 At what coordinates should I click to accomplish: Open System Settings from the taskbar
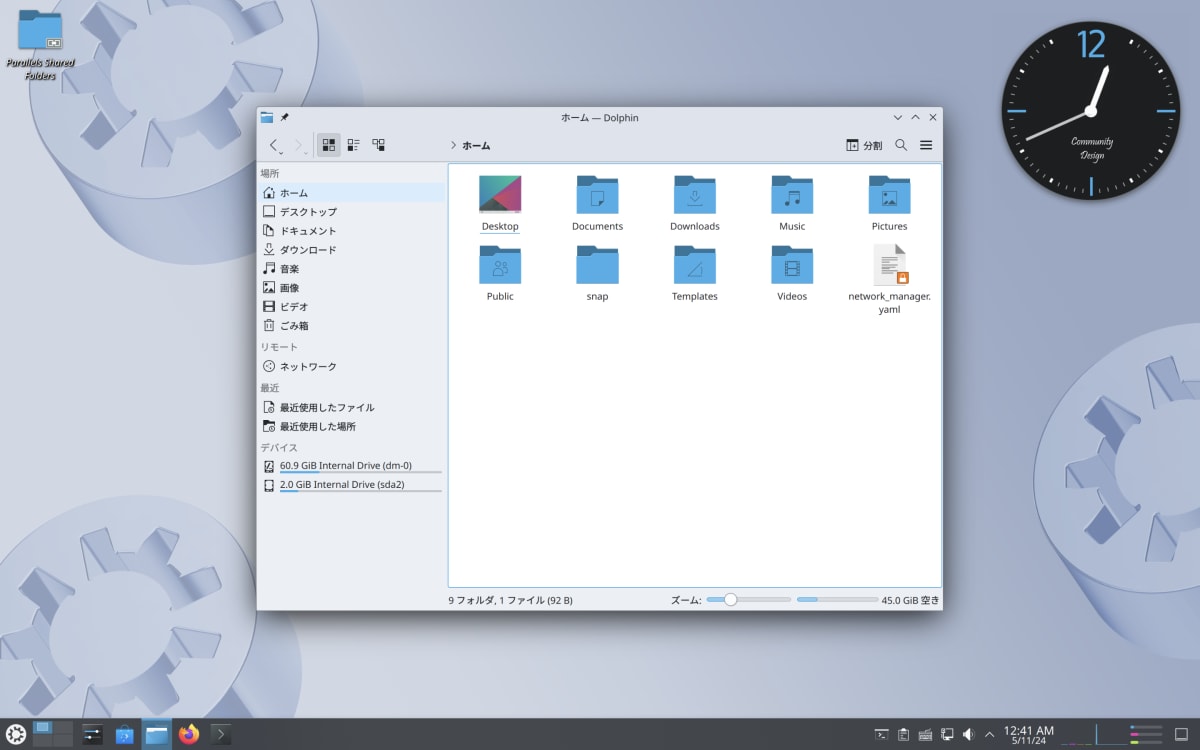pos(92,735)
